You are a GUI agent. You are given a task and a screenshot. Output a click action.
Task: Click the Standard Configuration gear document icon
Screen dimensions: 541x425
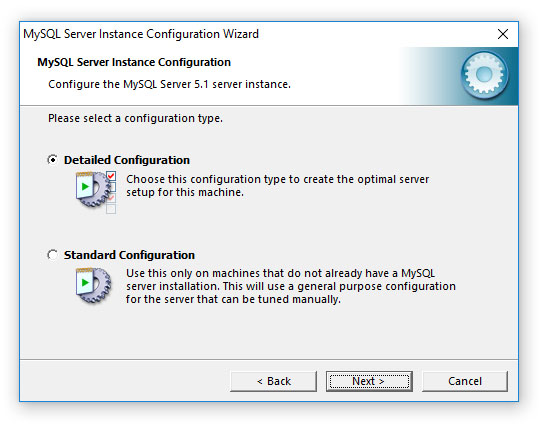coord(94,286)
